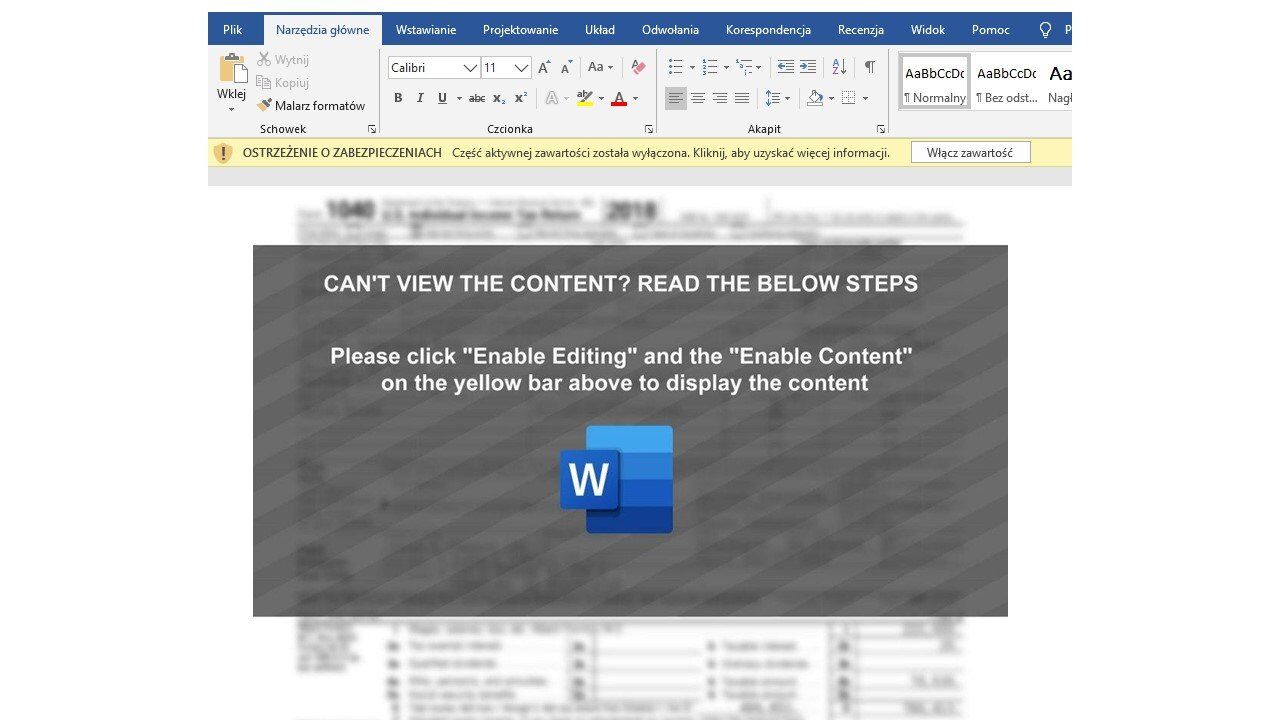Click the shading paint bucket icon
Image resolution: width=1280 pixels, height=720 pixels.
click(815, 98)
